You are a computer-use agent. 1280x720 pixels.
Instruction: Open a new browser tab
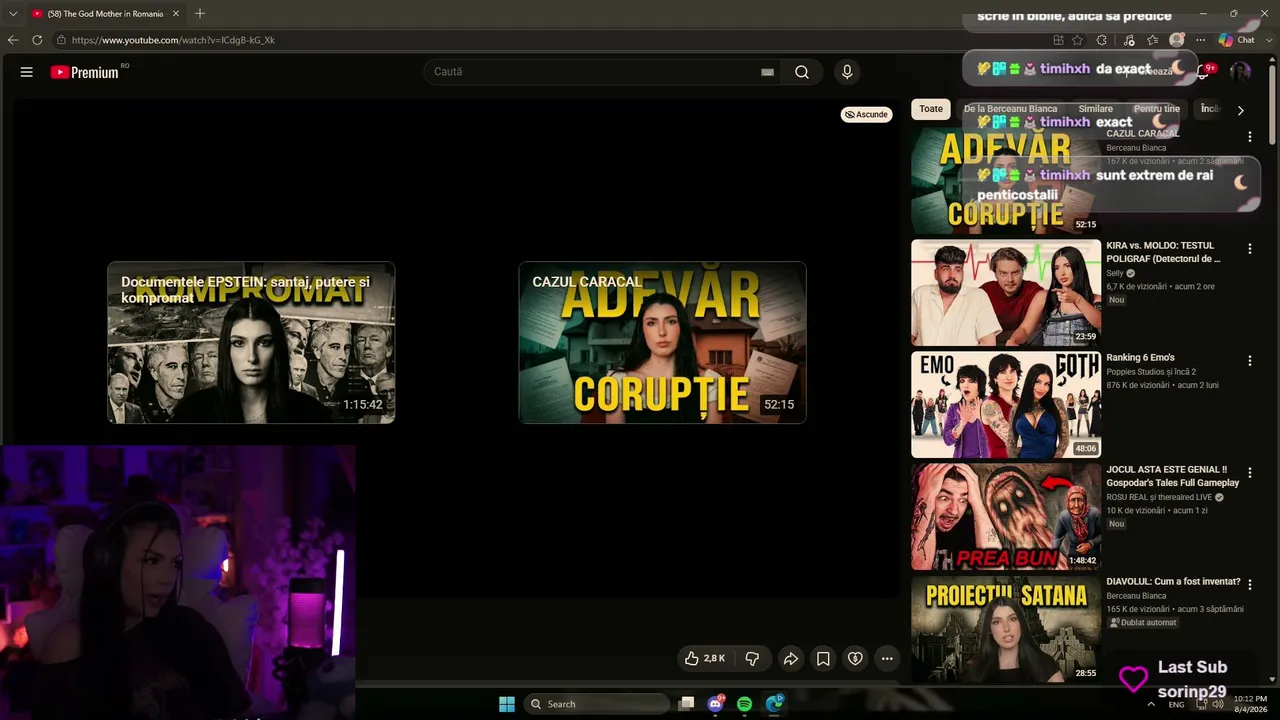(200, 13)
